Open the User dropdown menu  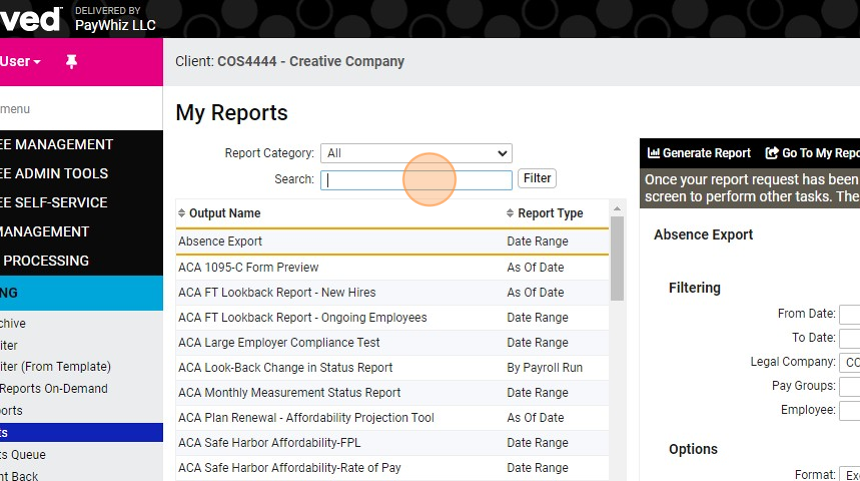(20, 62)
